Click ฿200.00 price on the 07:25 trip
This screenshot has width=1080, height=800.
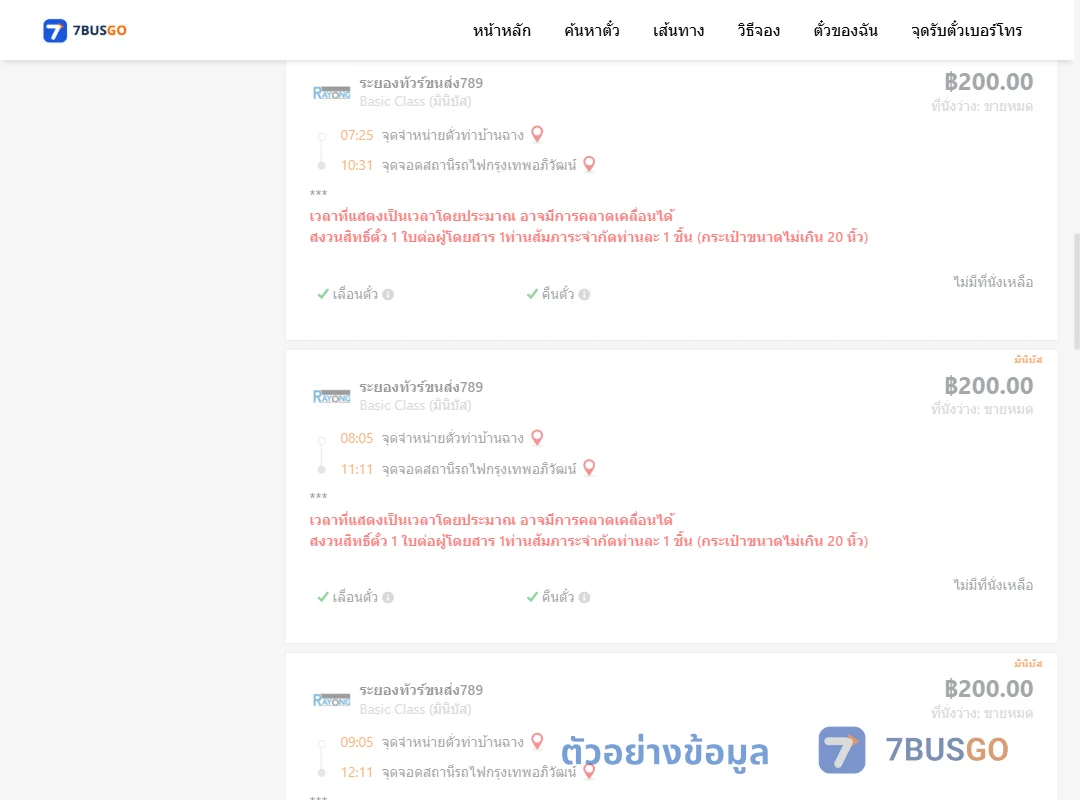coord(988,82)
